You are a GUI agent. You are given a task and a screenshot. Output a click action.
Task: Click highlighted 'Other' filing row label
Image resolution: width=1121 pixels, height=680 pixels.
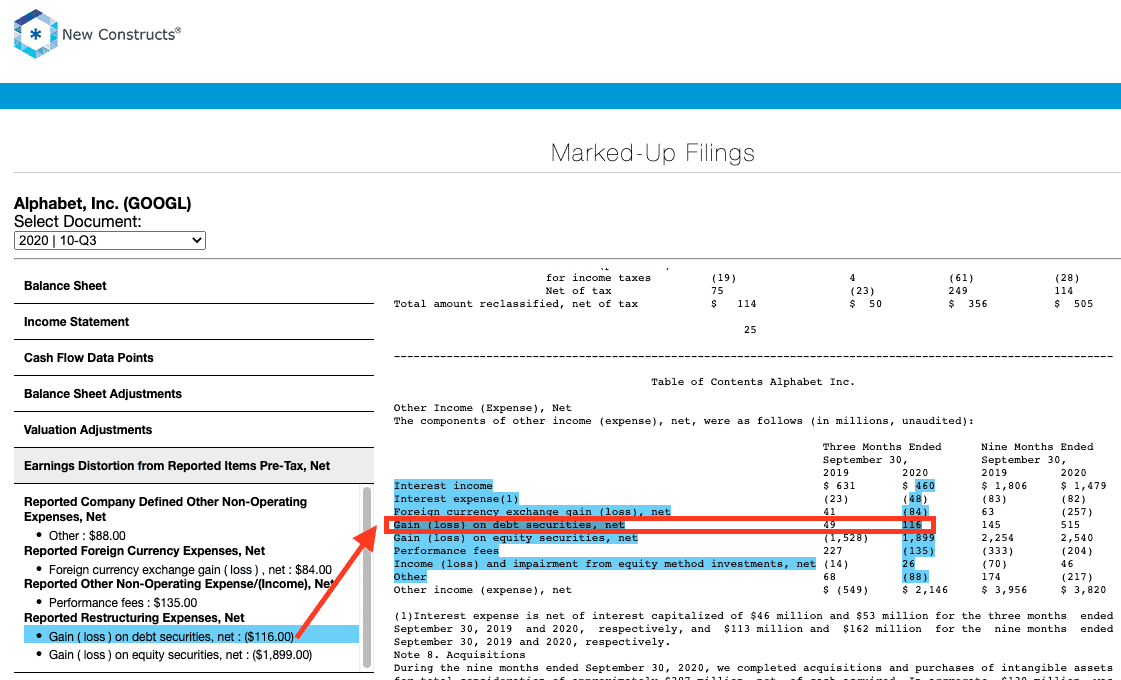click(410, 576)
